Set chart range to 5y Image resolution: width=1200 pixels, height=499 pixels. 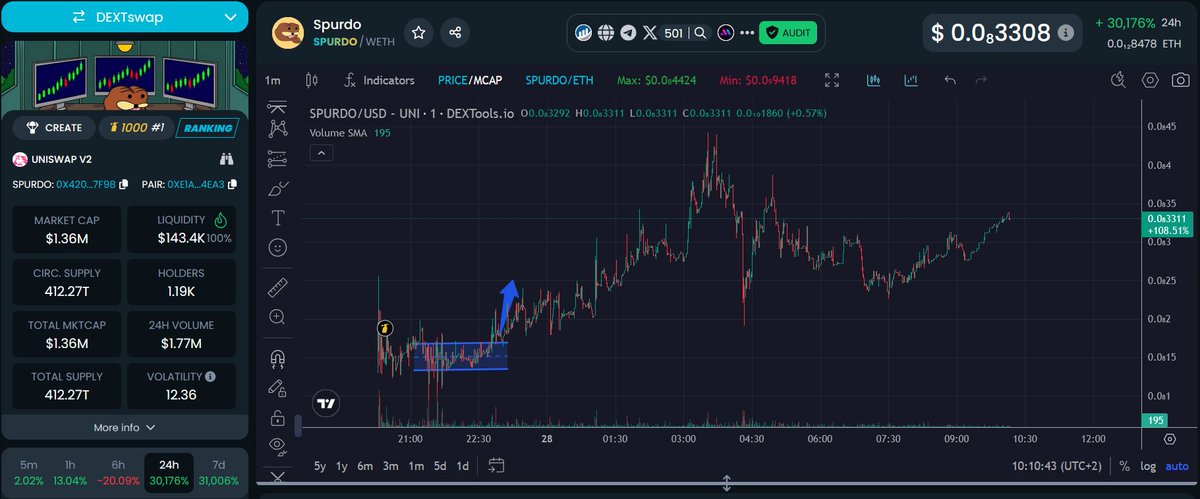320,466
